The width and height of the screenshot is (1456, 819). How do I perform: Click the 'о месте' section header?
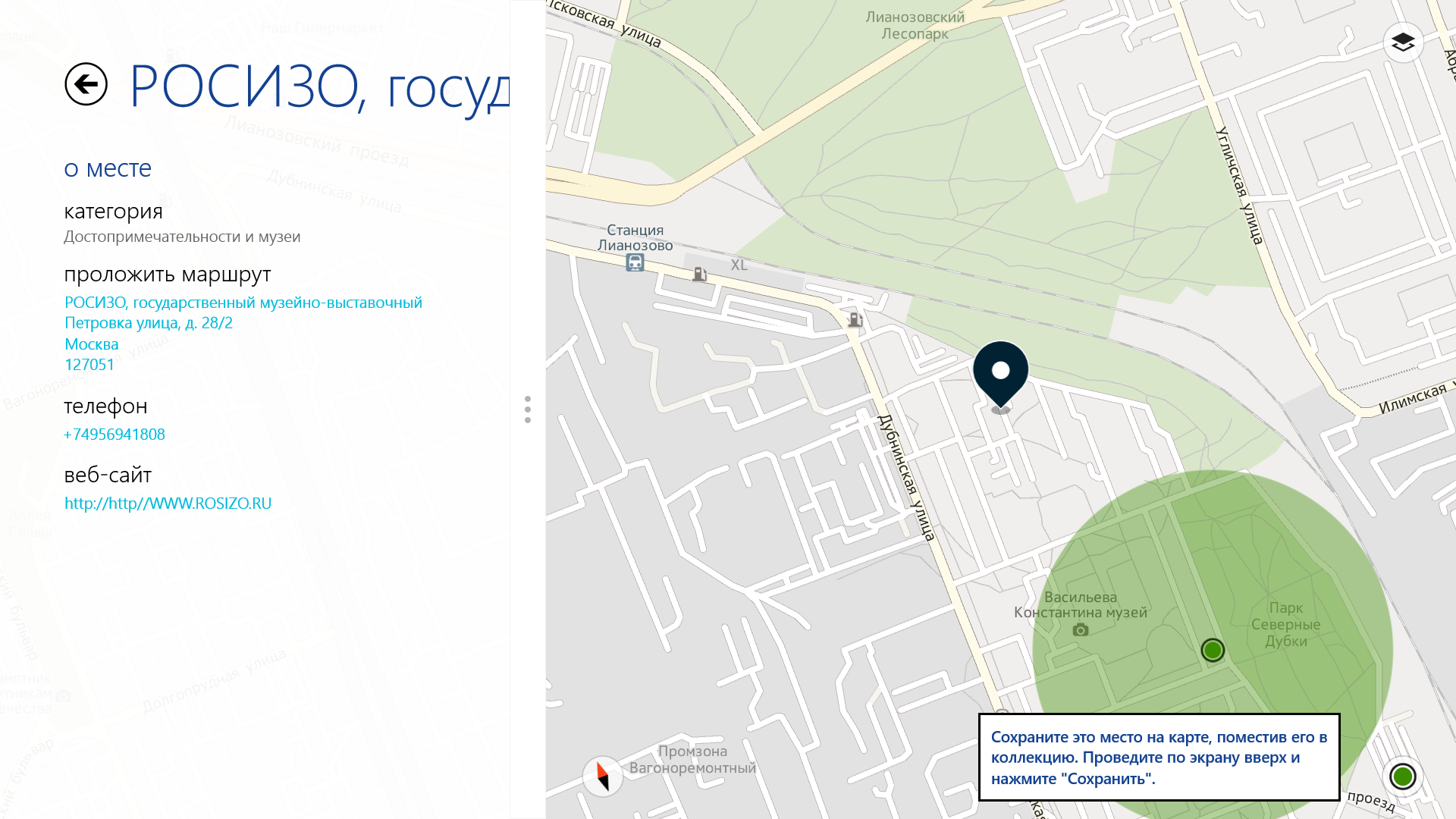click(108, 168)
